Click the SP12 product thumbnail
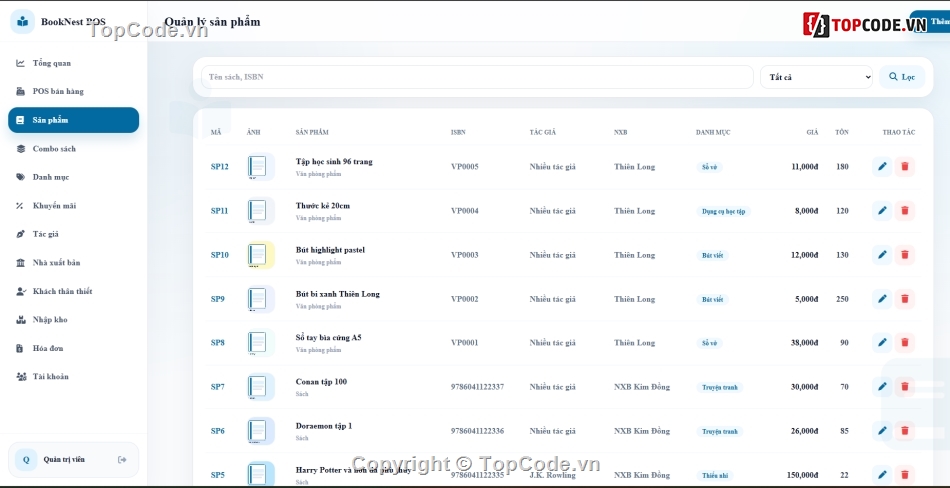950x488 pixels. point(261,167)
